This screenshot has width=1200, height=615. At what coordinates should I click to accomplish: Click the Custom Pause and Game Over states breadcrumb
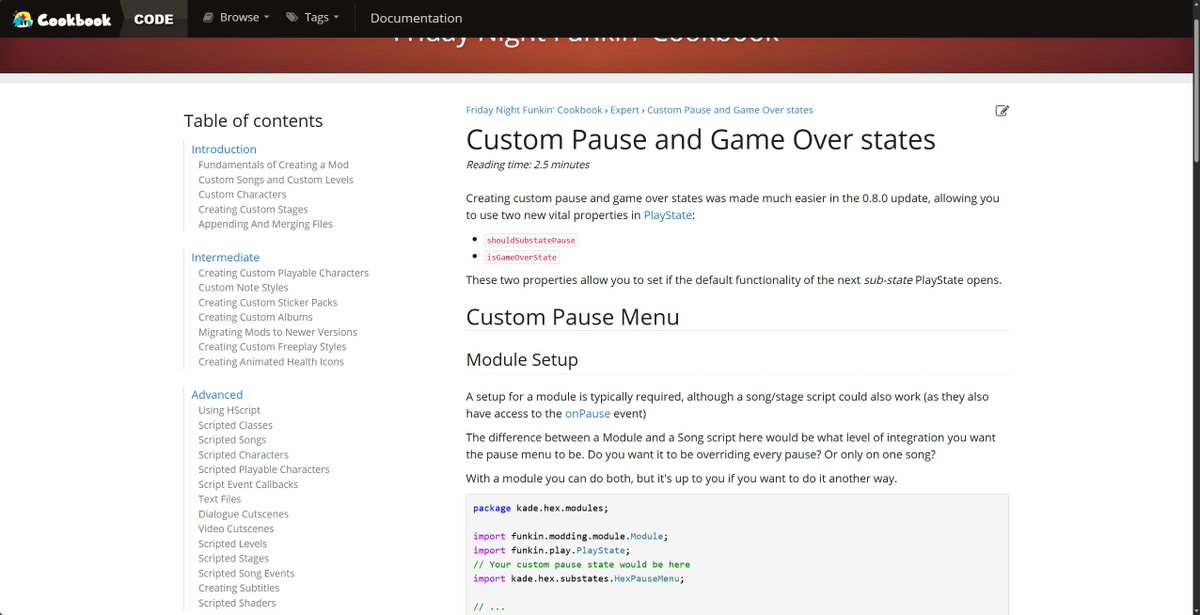tap(730, 110)
